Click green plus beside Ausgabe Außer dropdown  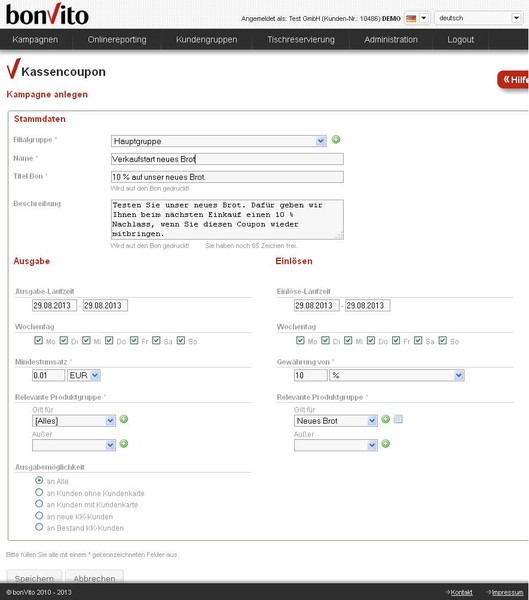click(x=124, y=443)
